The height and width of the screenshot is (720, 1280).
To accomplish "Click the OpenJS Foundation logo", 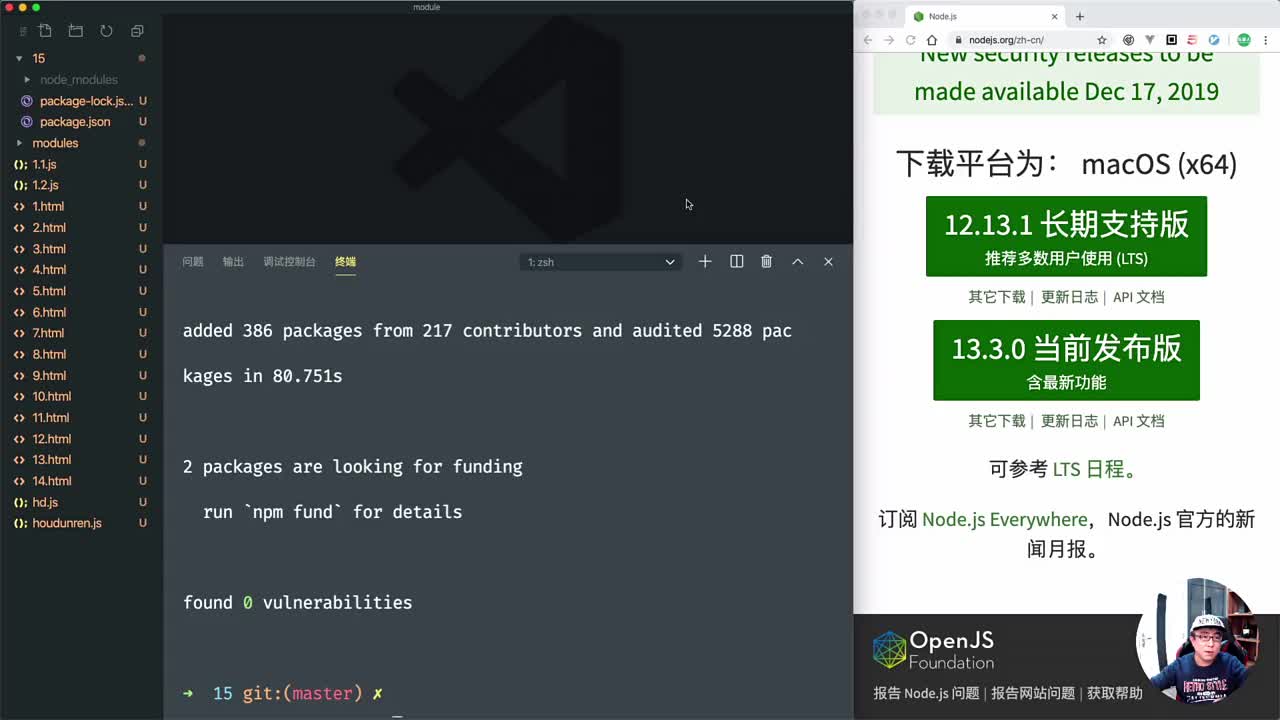I will point(934,650).
